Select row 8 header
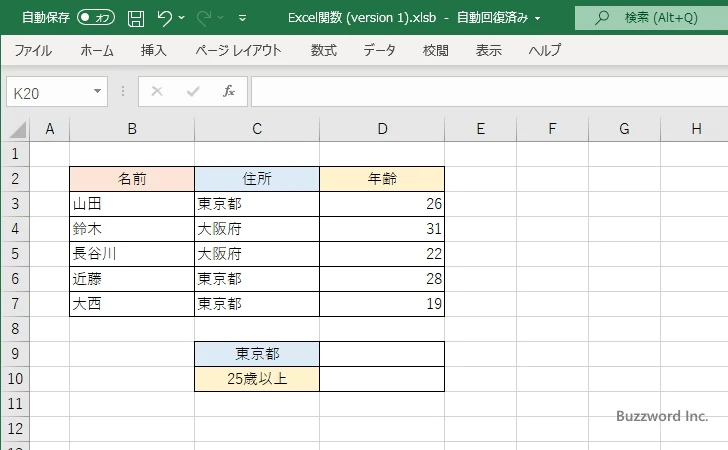The image size is (728, 450). [x=15, y=329]
